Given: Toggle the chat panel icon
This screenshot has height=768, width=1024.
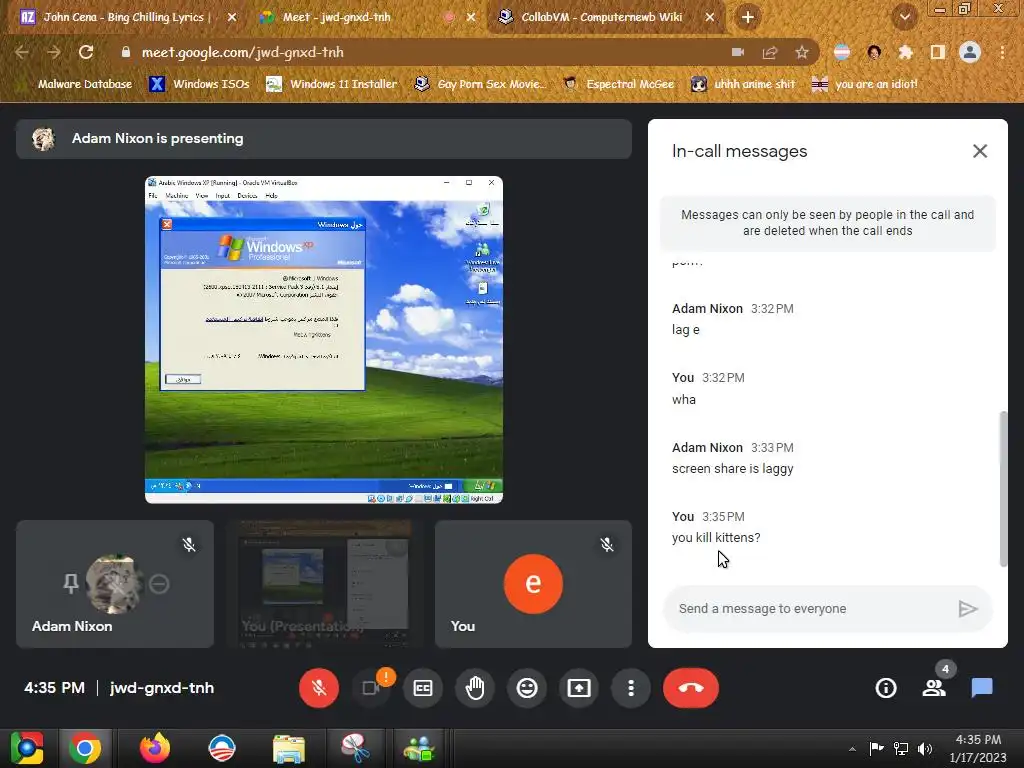Looking at the screenshot, I should [982, 688].
